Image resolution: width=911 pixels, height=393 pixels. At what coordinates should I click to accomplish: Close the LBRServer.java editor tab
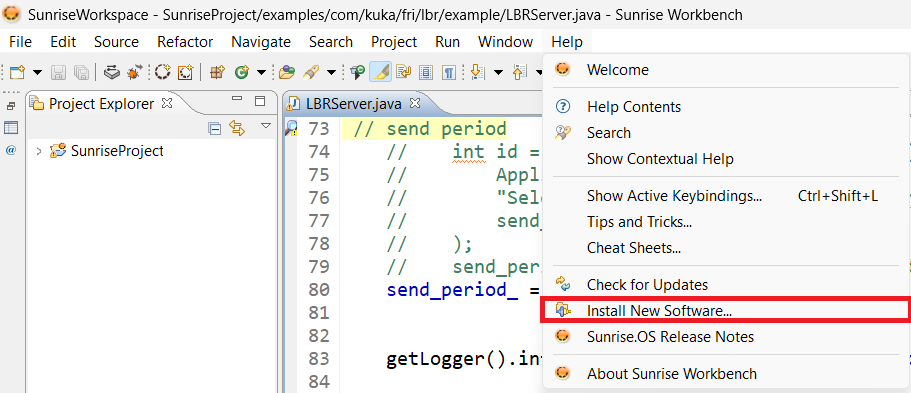pyautogui.click(x=414, y=103)
